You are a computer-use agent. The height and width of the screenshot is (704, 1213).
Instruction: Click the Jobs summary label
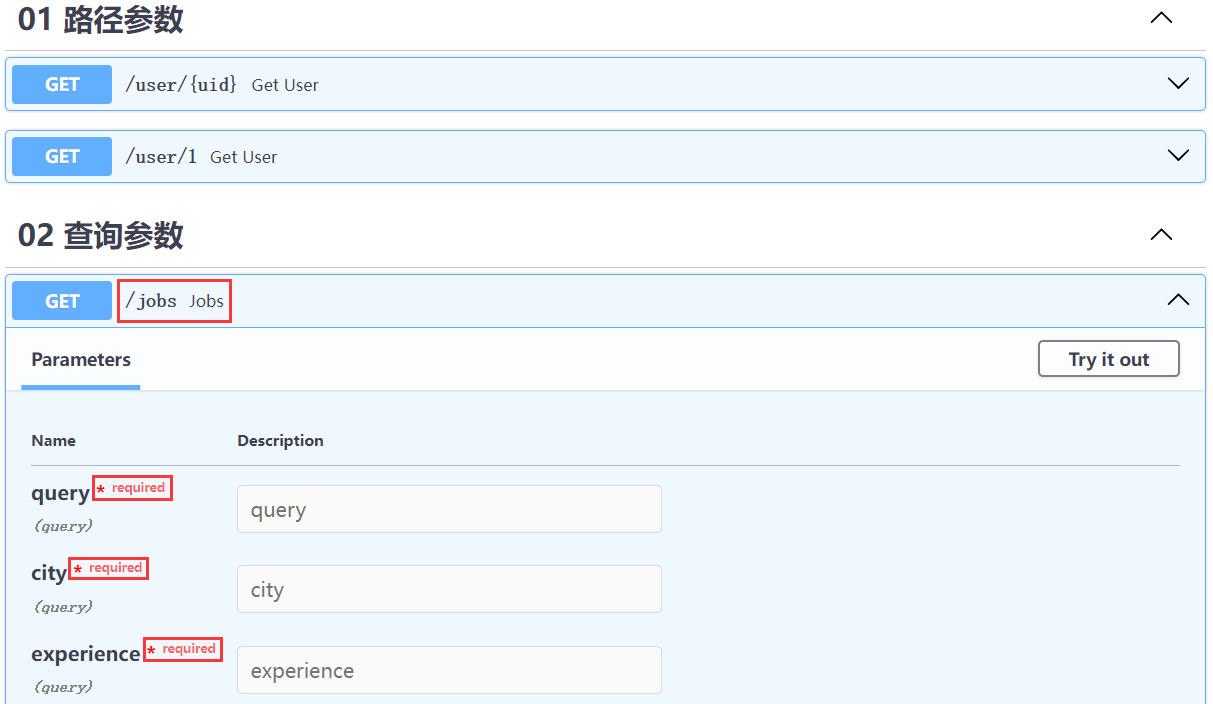tap(207, 301)
